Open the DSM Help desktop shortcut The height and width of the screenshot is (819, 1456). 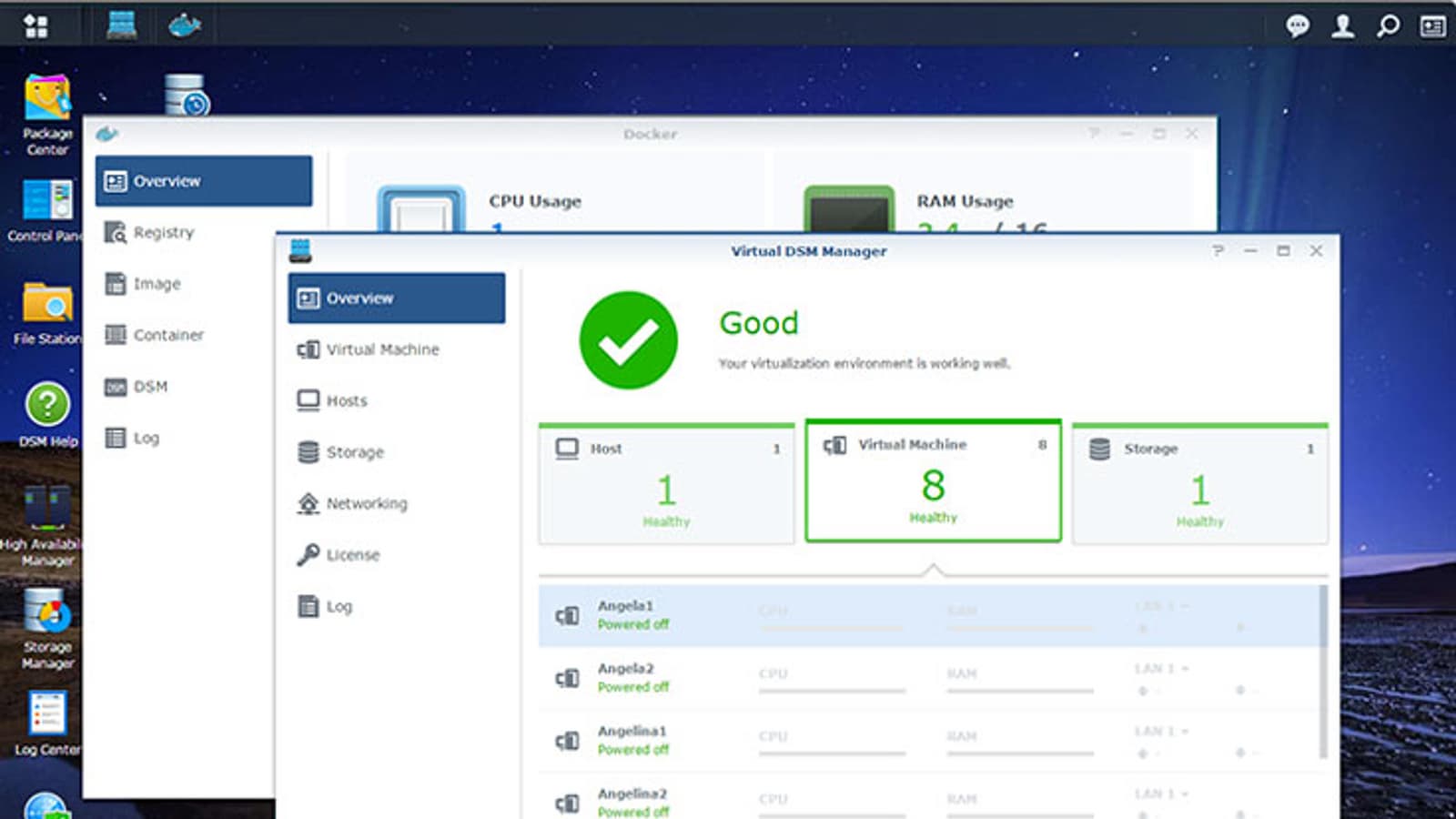[x=48, y=415]
